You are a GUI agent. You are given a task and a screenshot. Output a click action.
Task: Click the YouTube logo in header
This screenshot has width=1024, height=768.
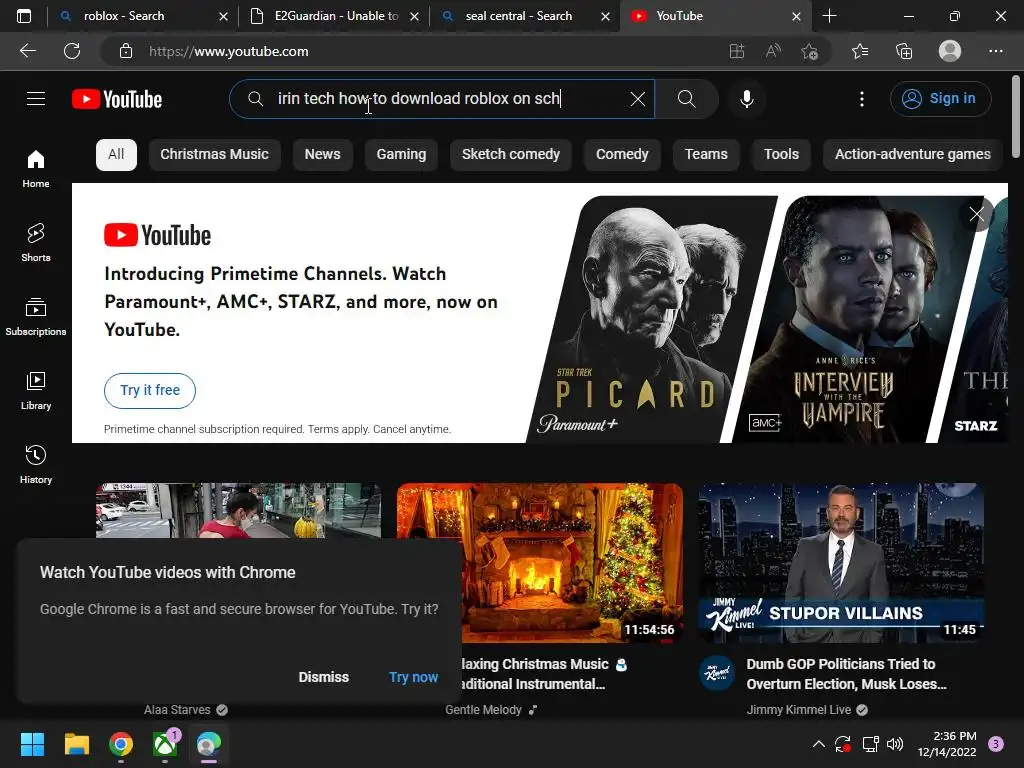[x=117, y=99]
